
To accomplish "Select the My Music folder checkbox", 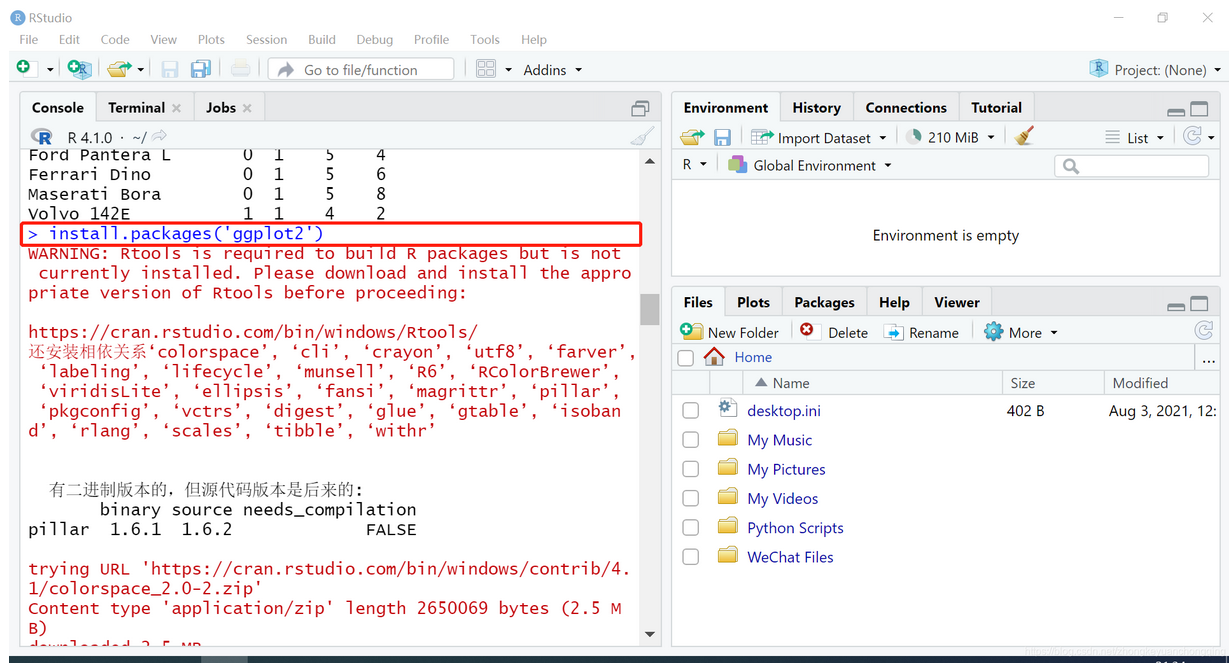I will point(690,439).
